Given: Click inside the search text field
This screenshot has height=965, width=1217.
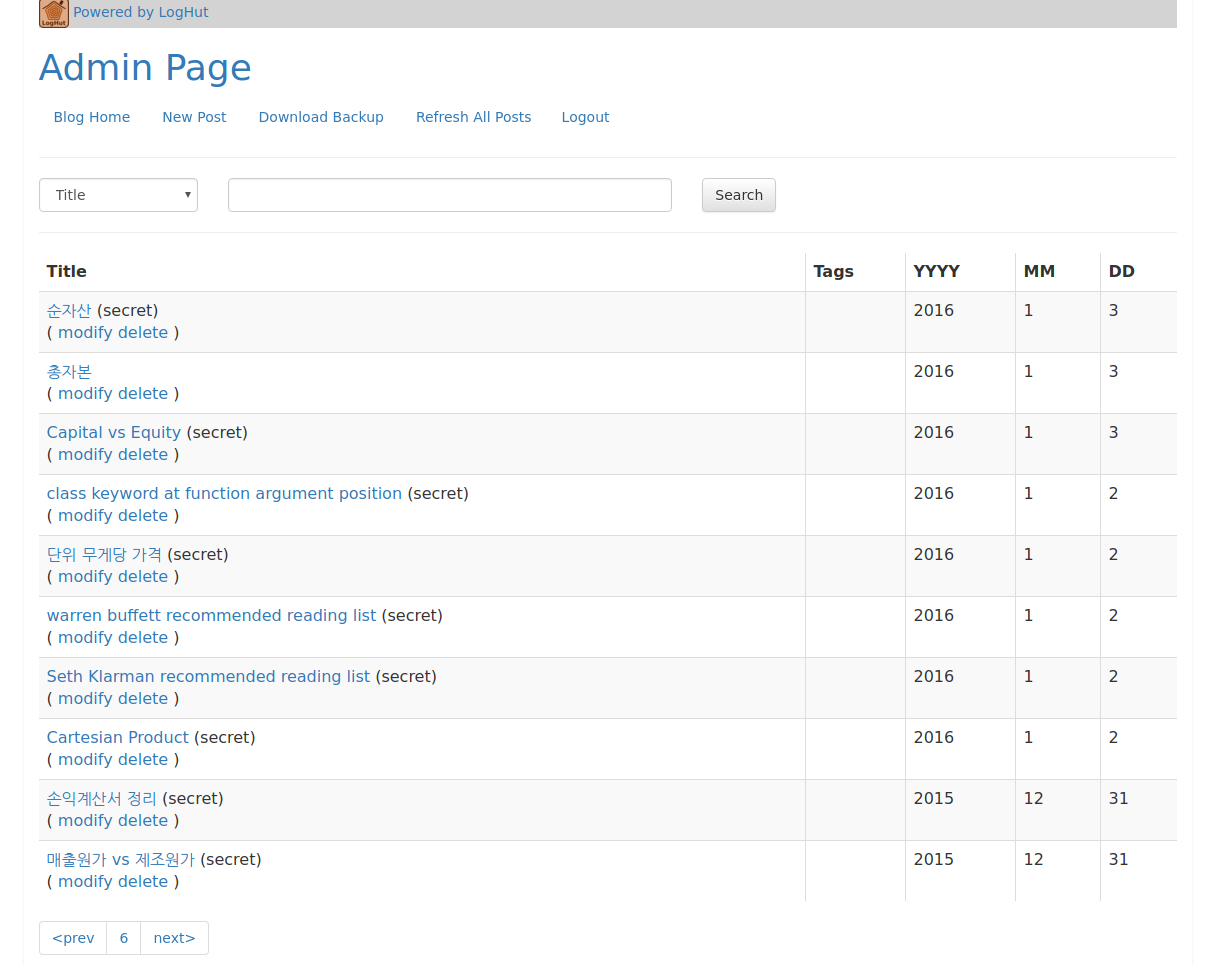Looking at the screenshot, I should click(449, 194).
